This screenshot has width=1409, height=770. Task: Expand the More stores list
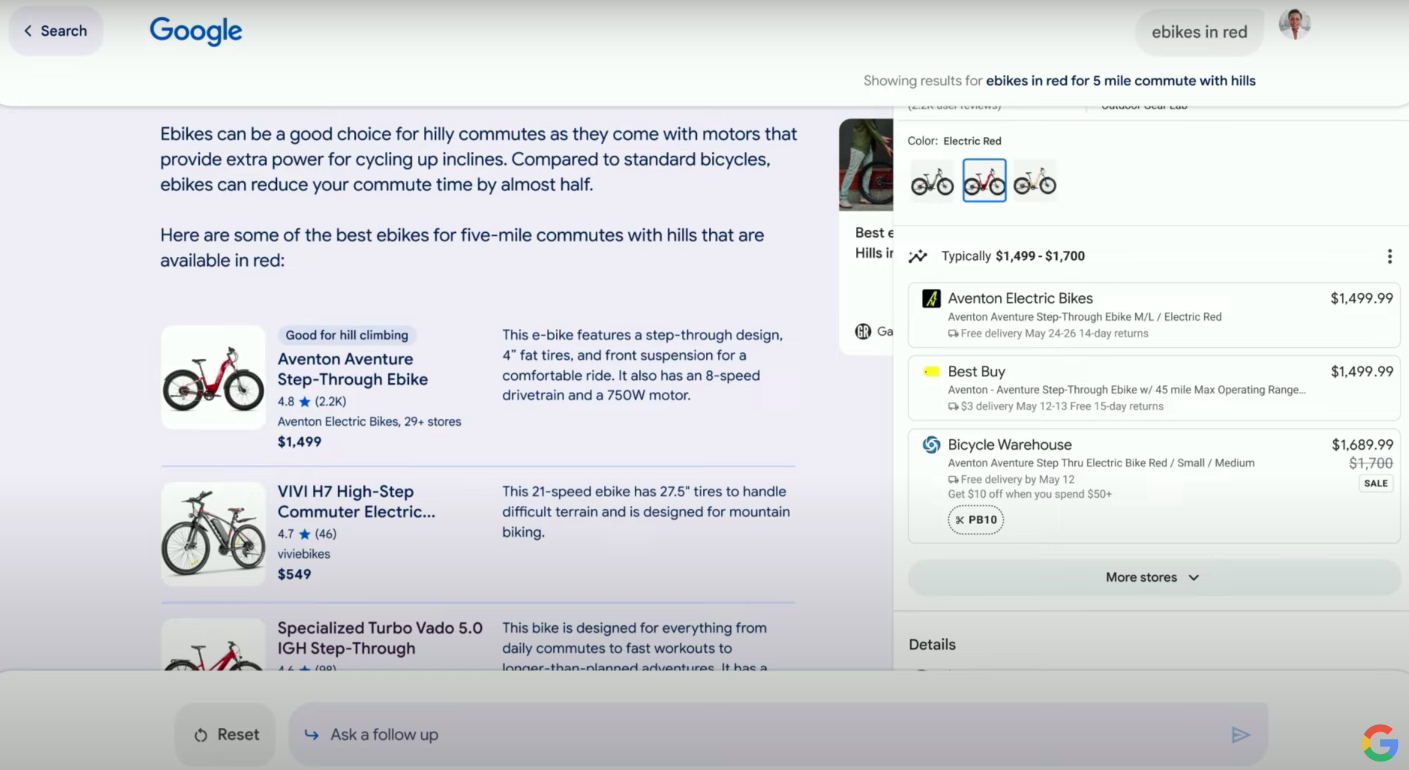click(1154, 577)
